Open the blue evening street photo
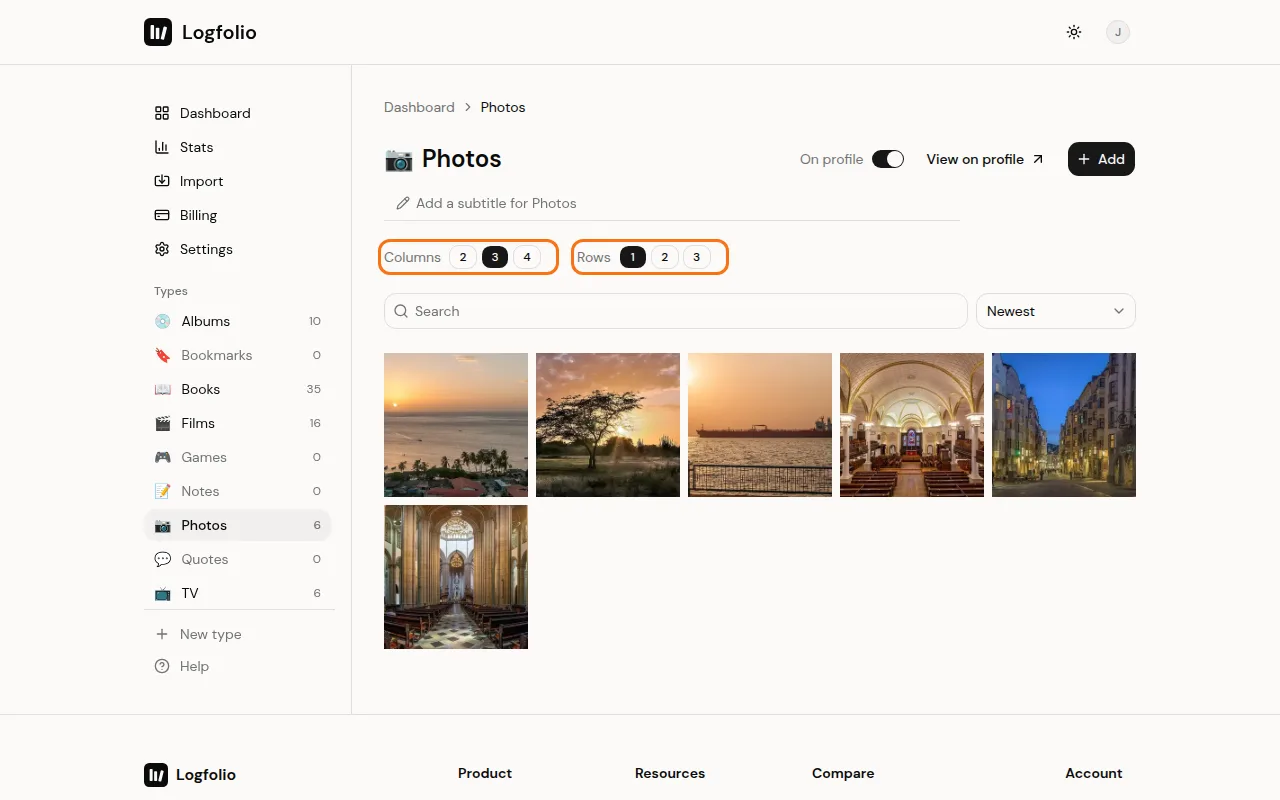 [1064, 425]
